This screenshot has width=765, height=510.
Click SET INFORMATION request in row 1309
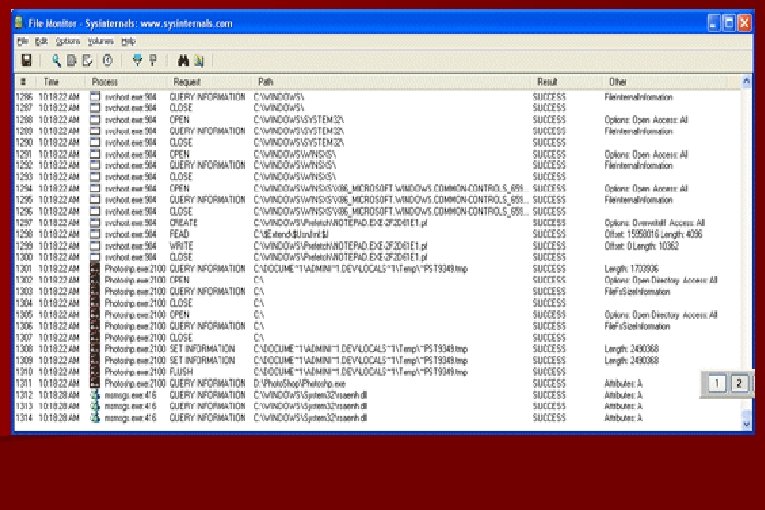click(x=202, y=361)
